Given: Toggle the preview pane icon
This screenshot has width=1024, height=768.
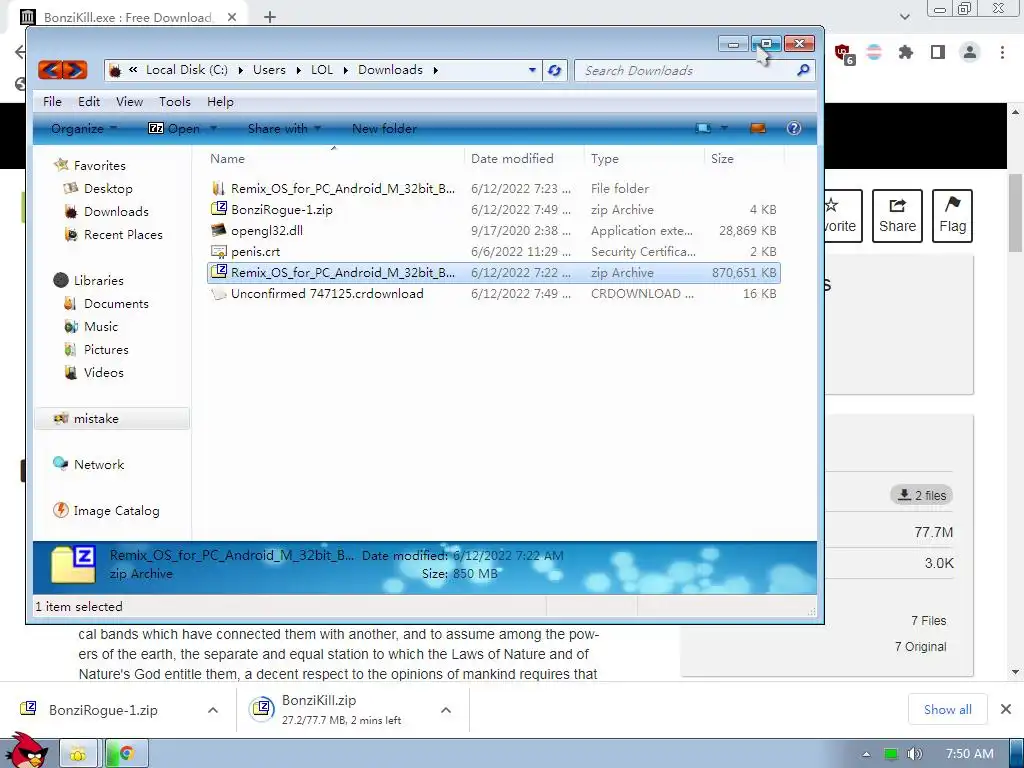Looking at the screenshot, I should tap(758, 129).
